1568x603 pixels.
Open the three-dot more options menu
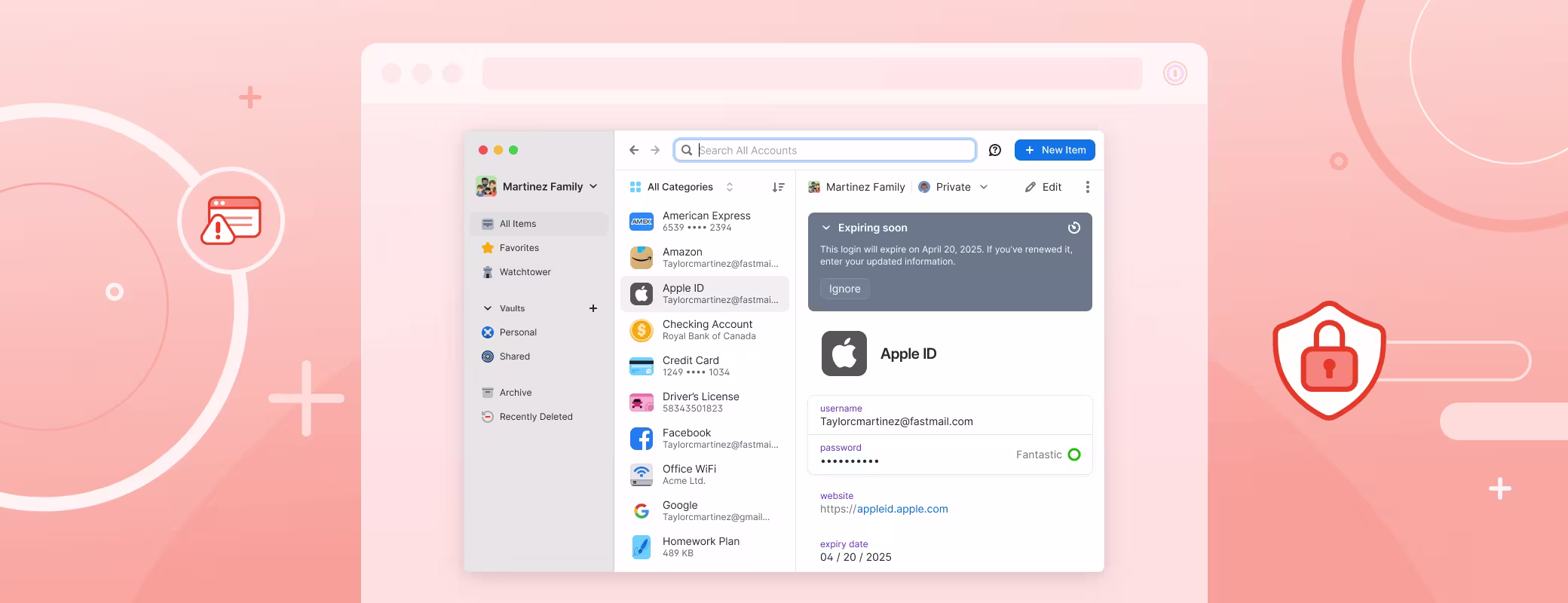[x=1087, y=187]
